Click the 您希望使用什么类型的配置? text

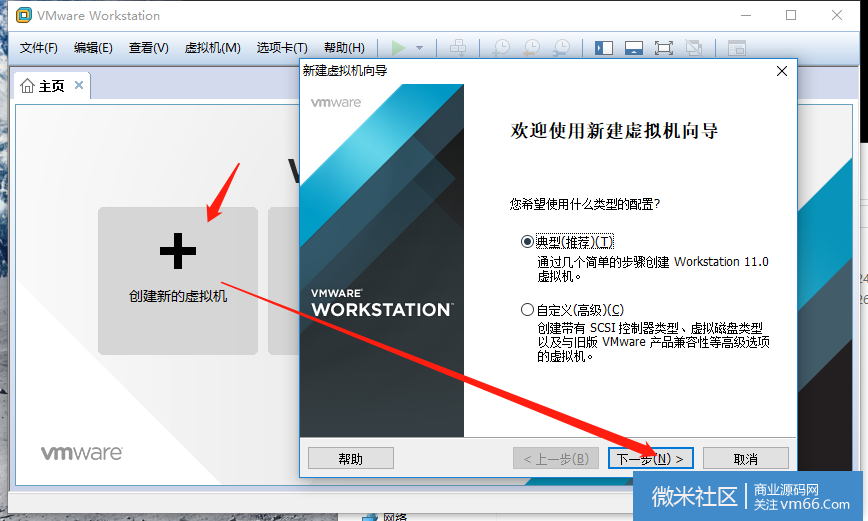coord(585,204)
